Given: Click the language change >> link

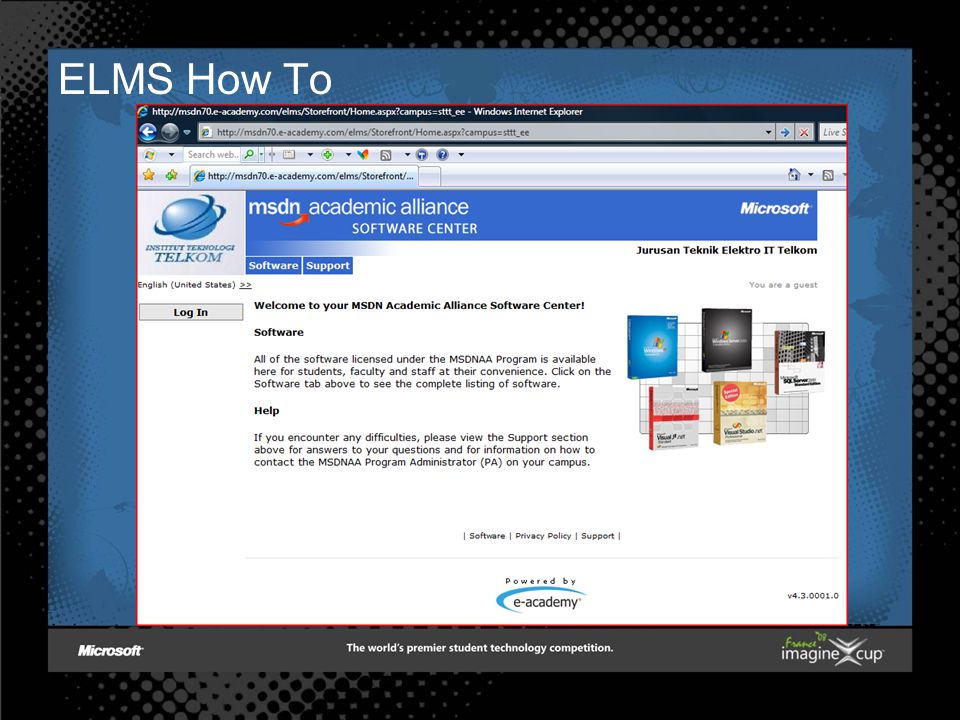Looking at the screenshot, I should (246, 285).
